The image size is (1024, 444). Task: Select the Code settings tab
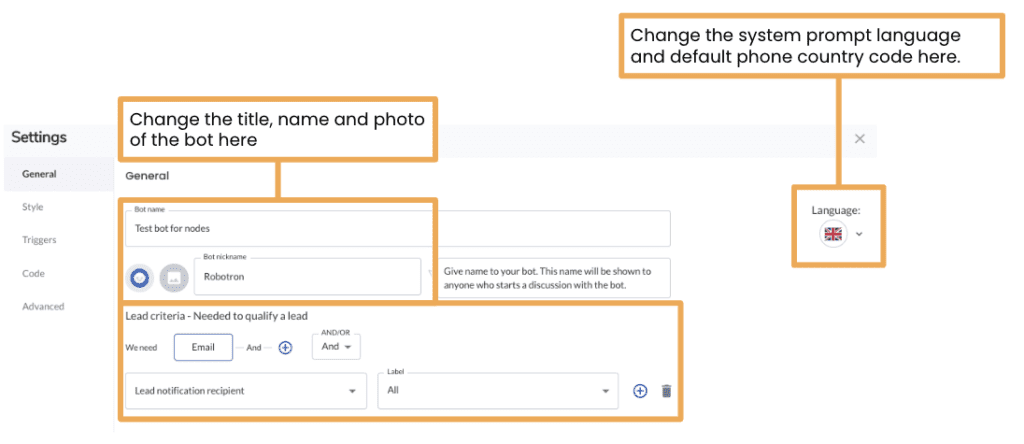(x=34, y=273)
